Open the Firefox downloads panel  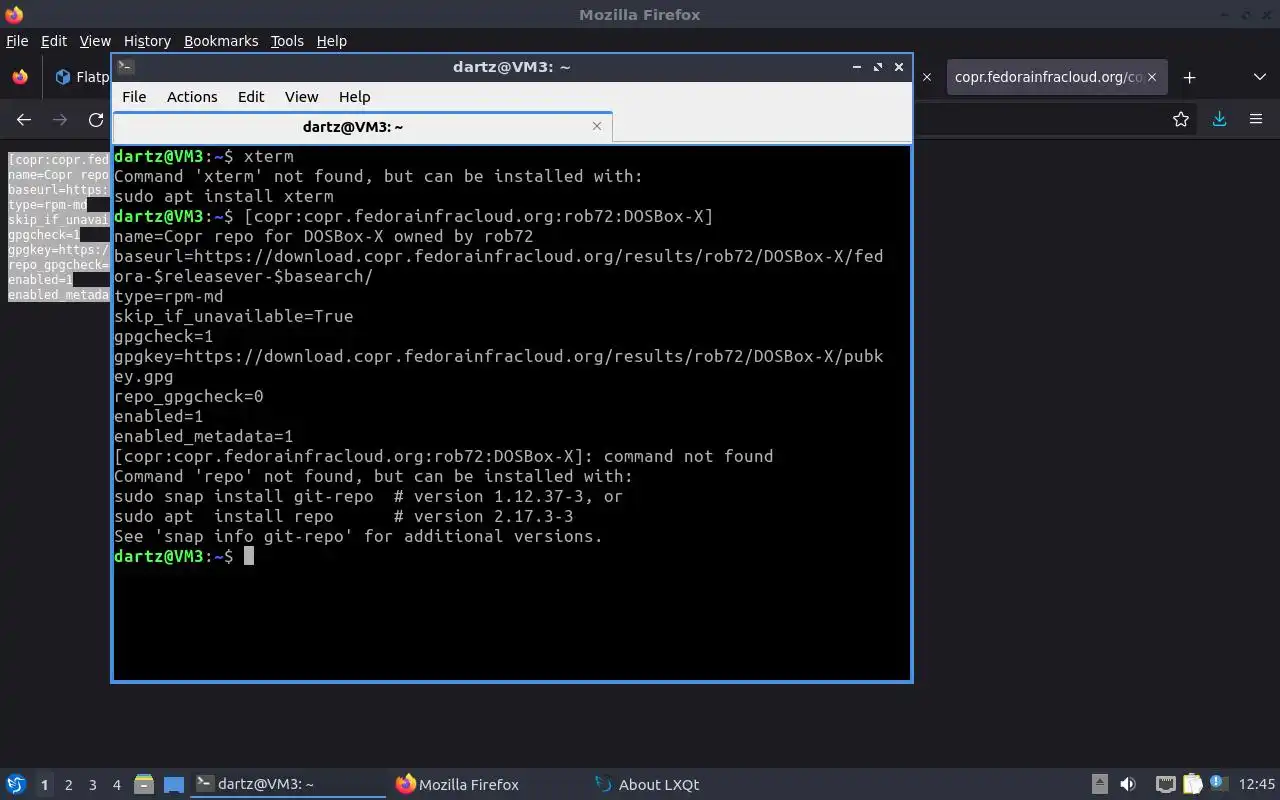(x=1219, y=120)
